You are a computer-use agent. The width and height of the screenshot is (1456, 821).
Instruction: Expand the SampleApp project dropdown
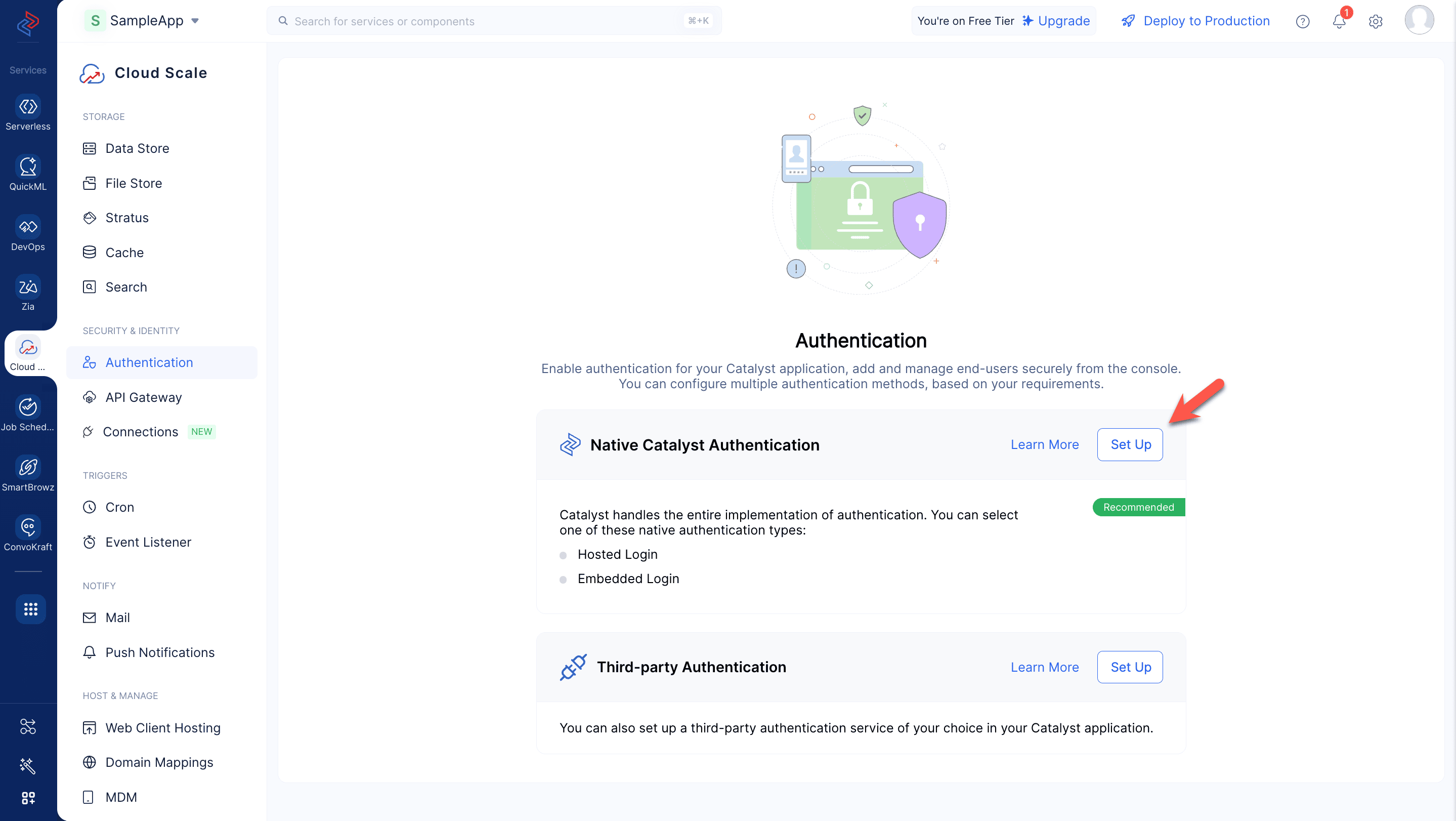[x=142, y=21]
